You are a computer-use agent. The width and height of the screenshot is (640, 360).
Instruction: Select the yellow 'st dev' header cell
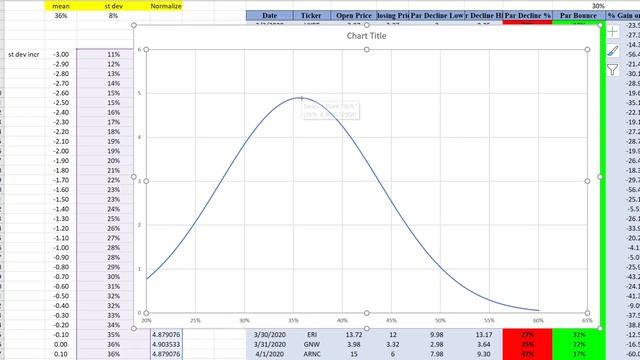point(113,6)
